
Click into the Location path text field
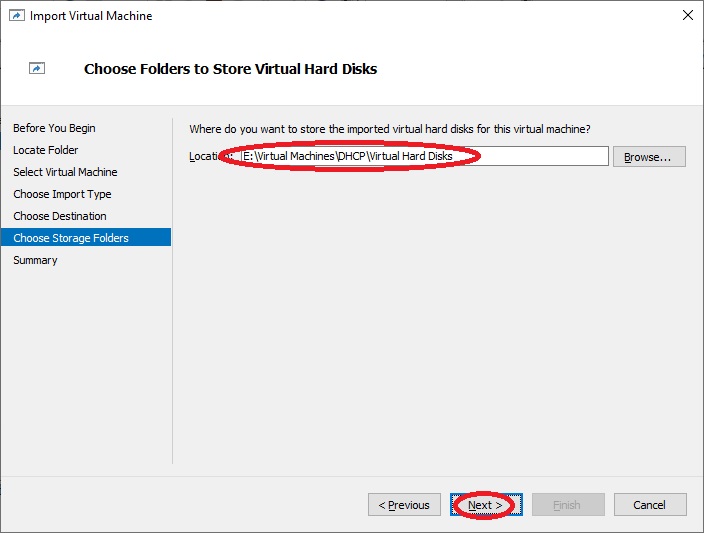point(424,156)
